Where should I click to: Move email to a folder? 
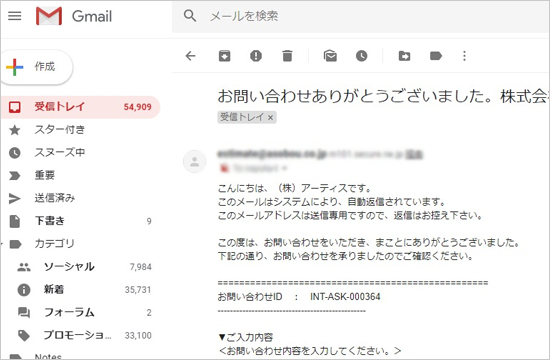[x=404, y=56]
